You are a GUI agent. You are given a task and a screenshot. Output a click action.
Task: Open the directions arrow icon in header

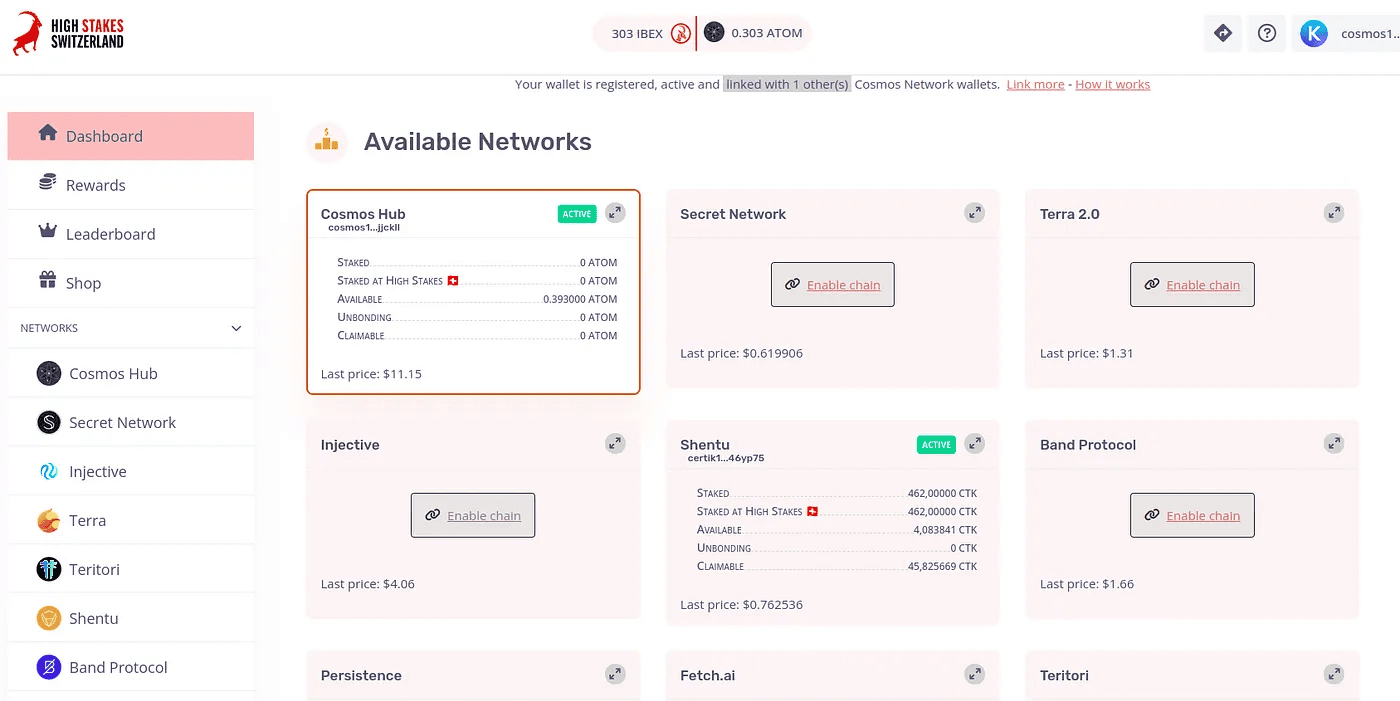(1223, 33)
